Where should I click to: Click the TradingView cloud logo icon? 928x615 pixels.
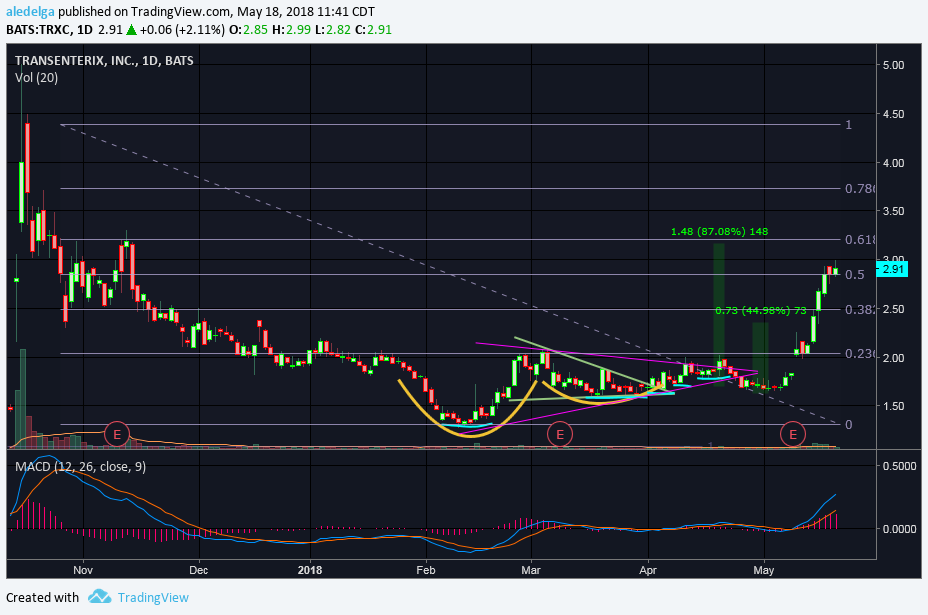coord(99,597)
